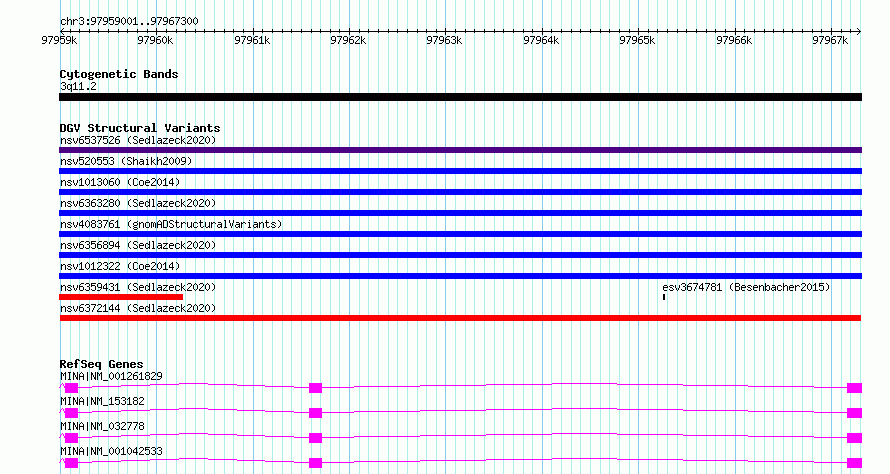Click the long red nsv6372144 variant bar
Screen dimensions: 890x474
[x=460, y=318]
